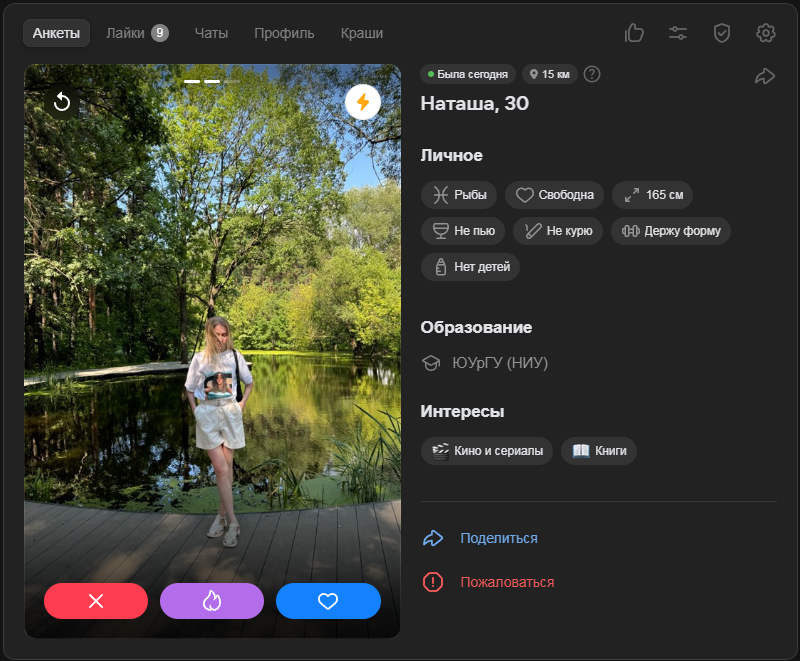
Task: Activate the lightning boost icon
Action: click(363, 102)
